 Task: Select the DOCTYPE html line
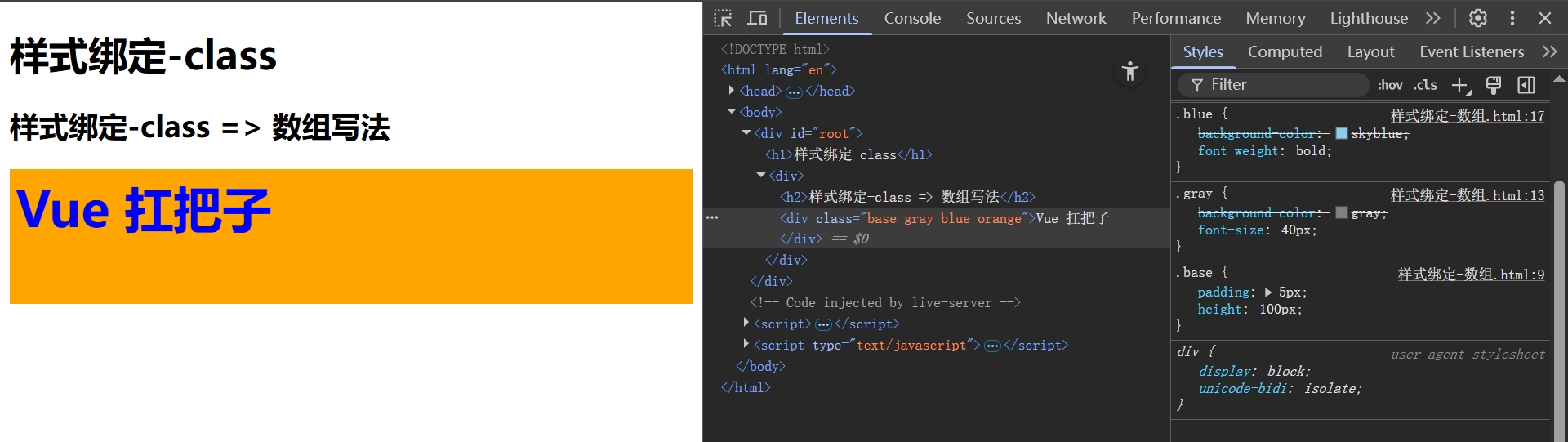[x=775, y=49]
